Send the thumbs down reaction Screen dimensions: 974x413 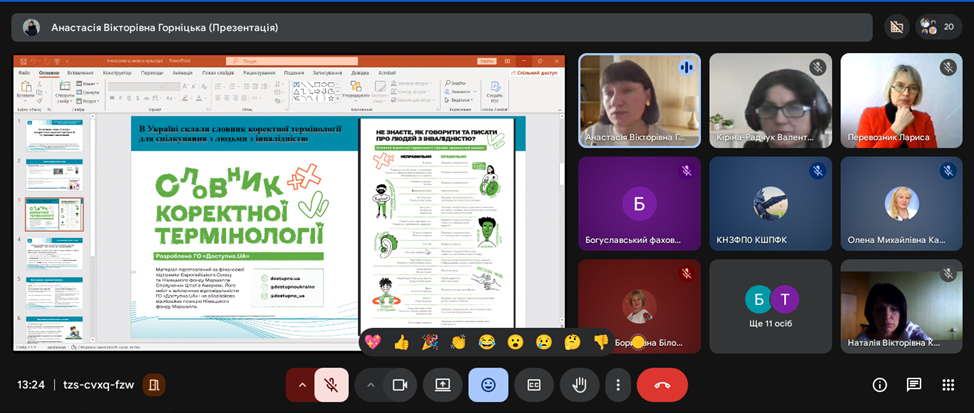click(600, 342)
